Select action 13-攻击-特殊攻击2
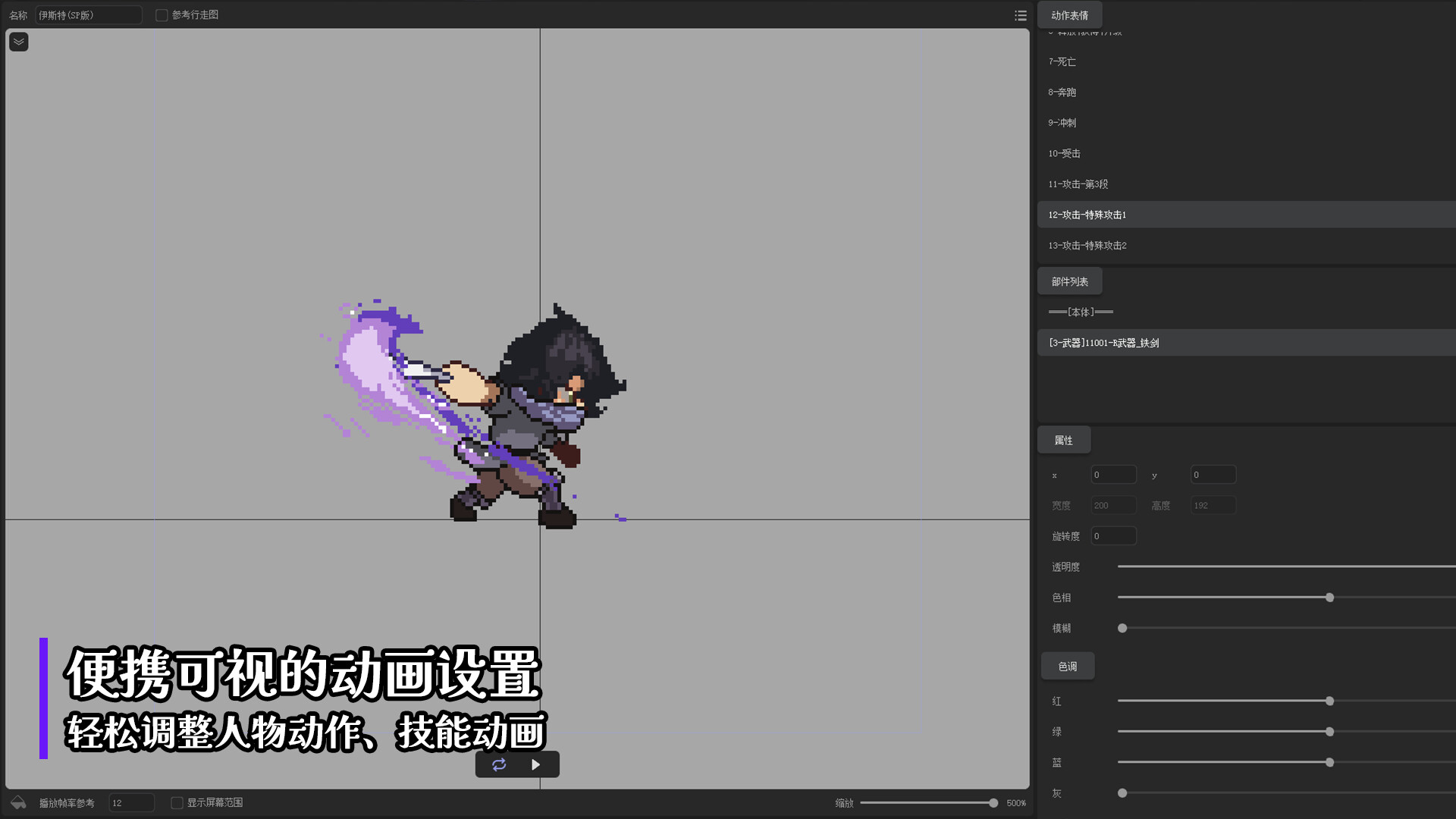This screenshot has width=1456, height=819. [x=1087, y=246]
